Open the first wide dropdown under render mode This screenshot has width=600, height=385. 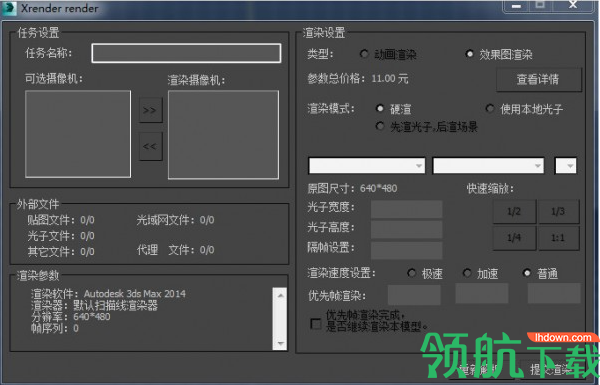coord(367,166)
